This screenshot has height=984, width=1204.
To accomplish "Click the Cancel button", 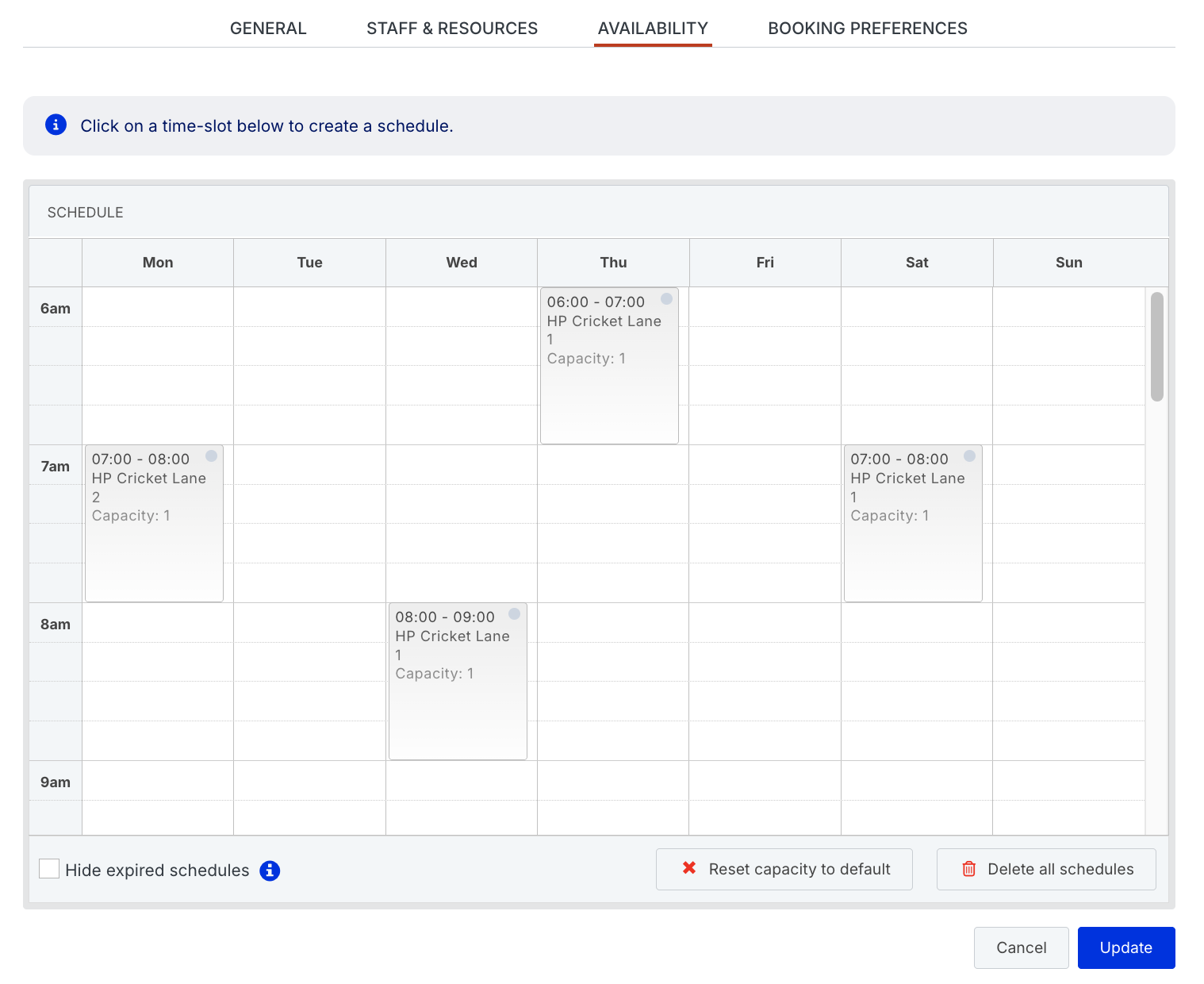I will point(1021,947).
